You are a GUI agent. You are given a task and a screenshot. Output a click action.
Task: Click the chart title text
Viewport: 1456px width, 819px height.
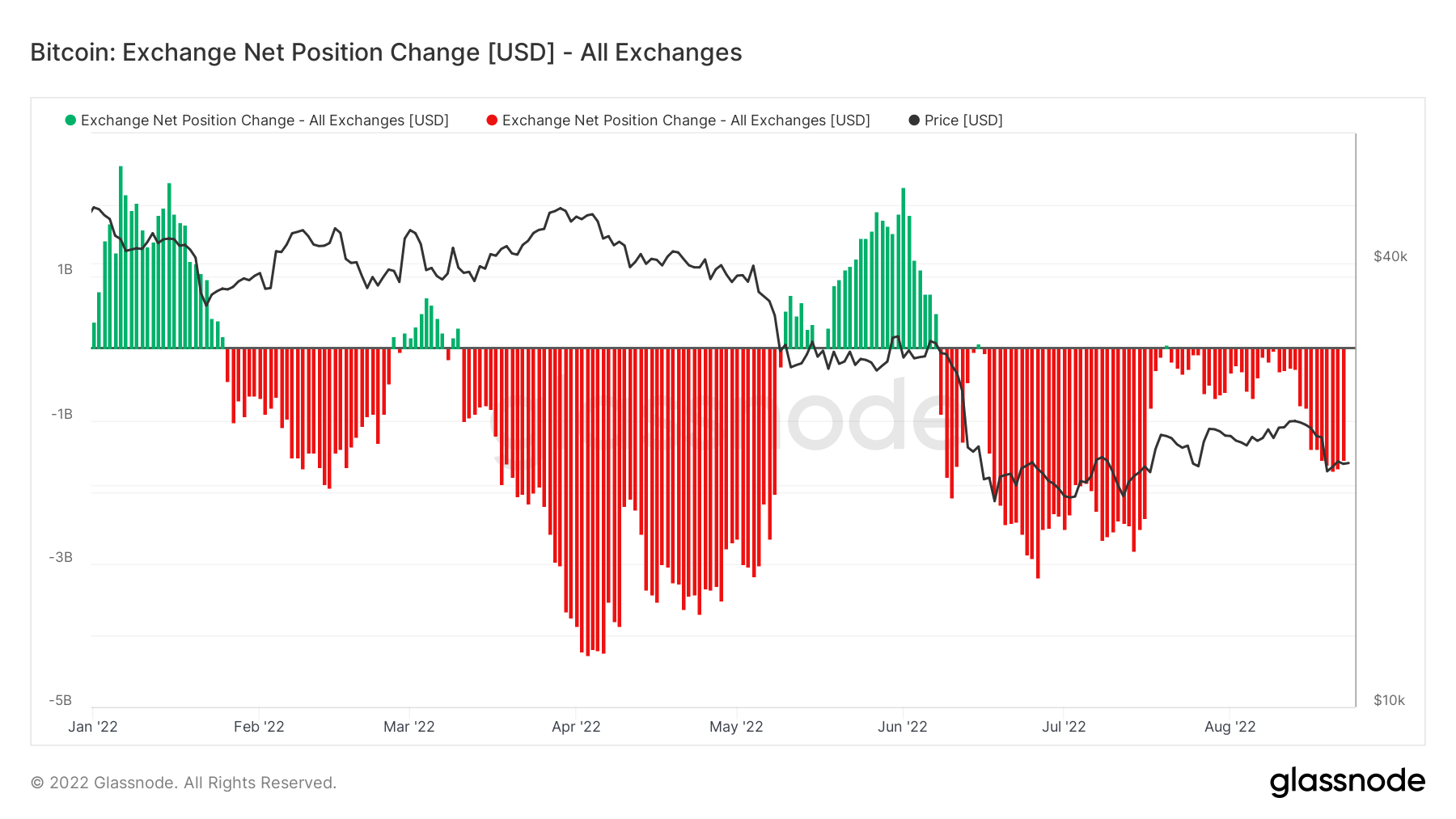pos(386,53)
